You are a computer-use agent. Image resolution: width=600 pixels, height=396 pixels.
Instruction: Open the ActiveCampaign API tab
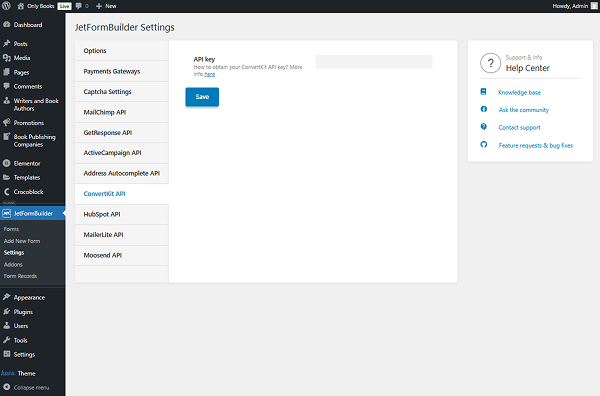(x=122, y=153)
